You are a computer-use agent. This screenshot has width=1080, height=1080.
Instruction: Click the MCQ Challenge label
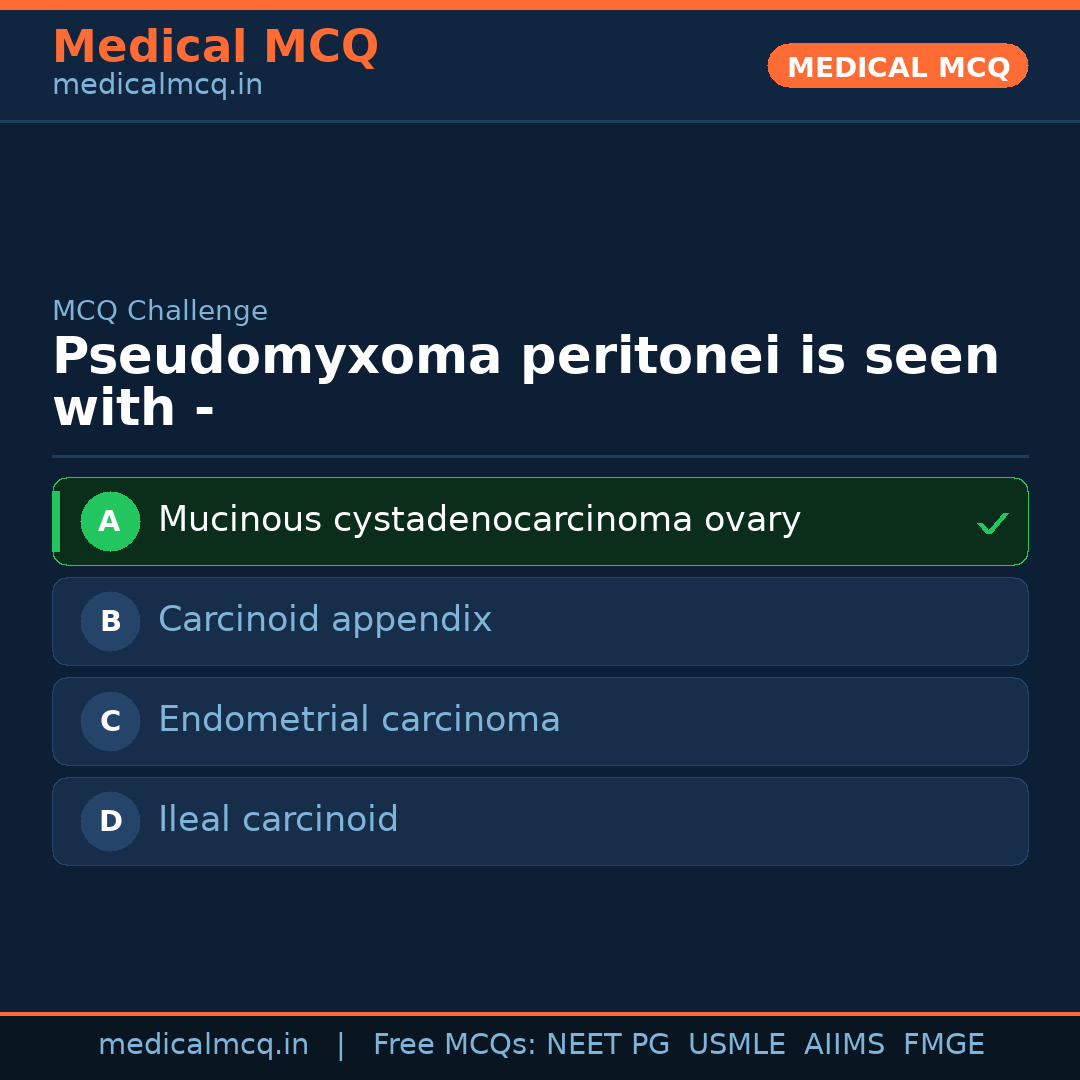[x=160, y=311]
